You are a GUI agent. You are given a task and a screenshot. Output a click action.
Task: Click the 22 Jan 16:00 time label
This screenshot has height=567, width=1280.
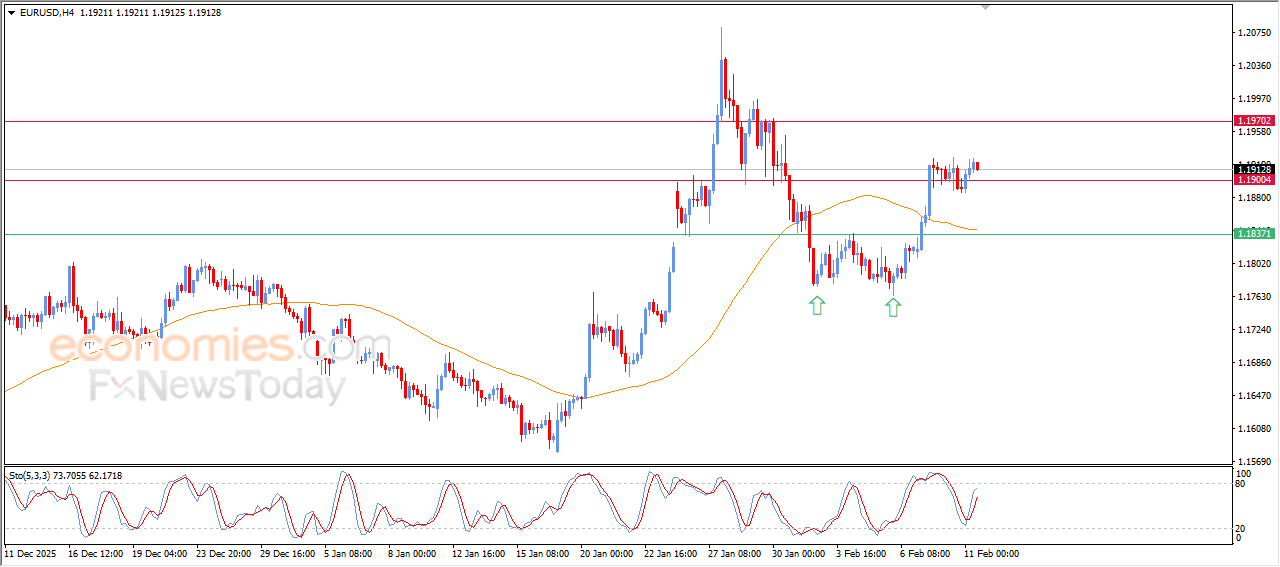(671, 553)
